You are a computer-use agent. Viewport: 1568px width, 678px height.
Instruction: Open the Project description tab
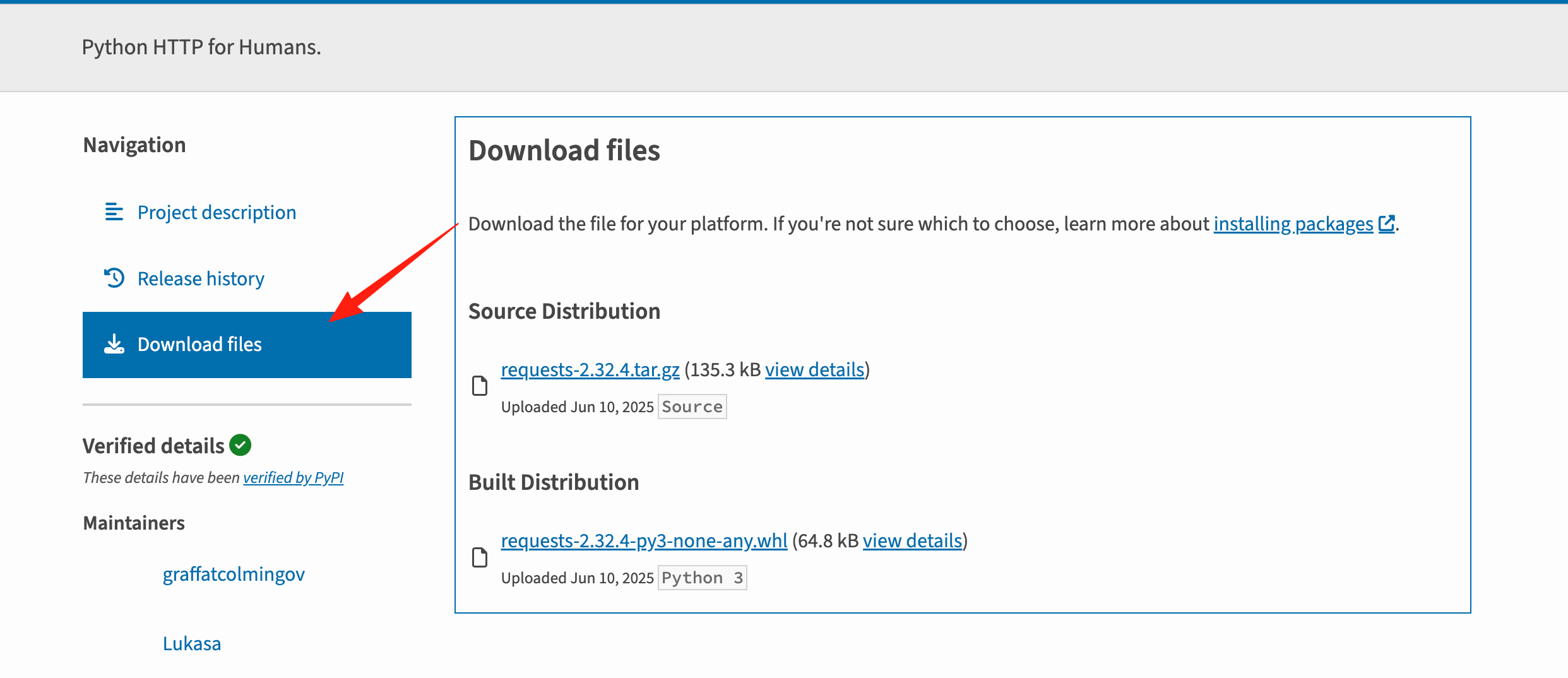[216, 213]
